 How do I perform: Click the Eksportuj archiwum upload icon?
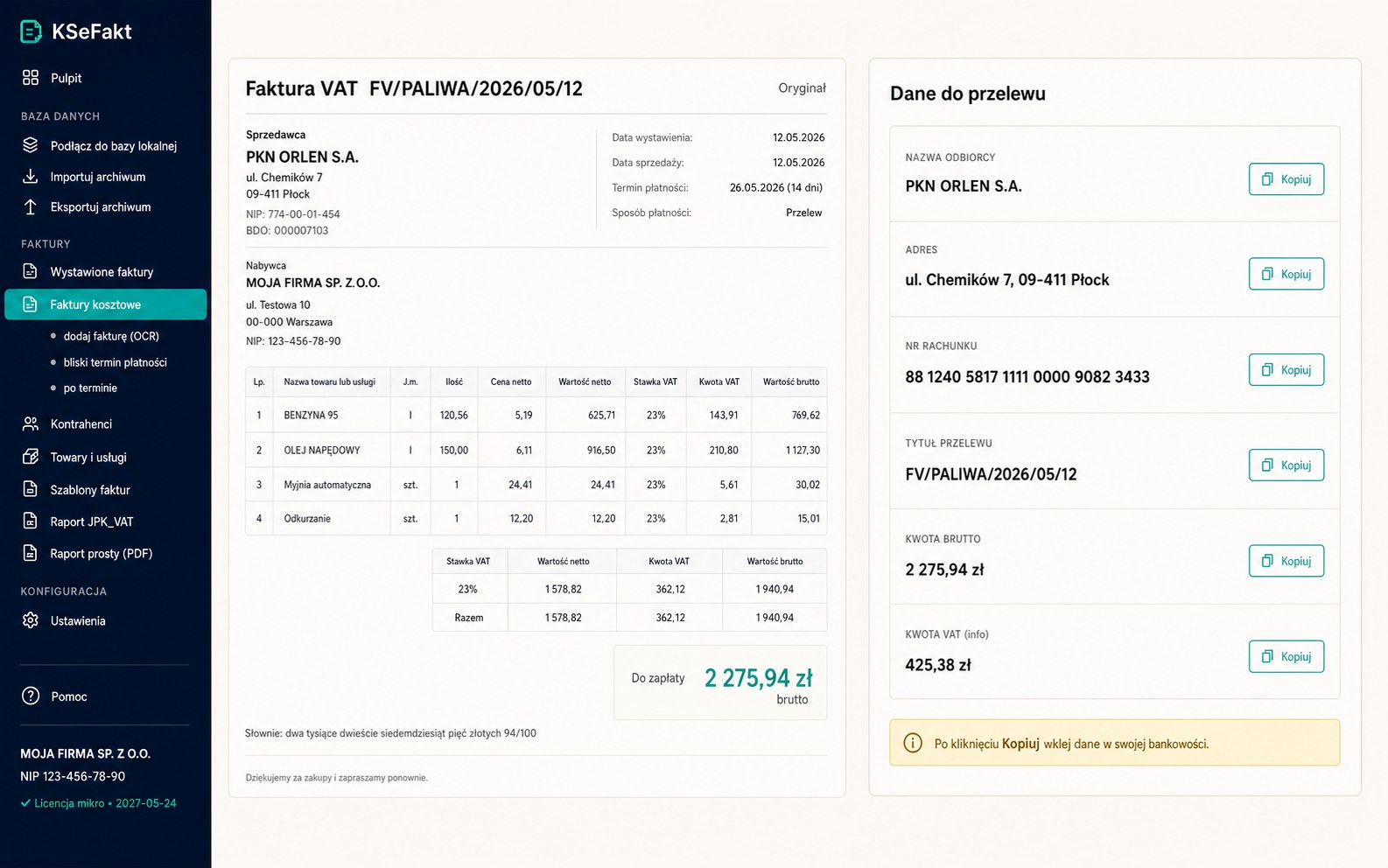tap(31, 206)
